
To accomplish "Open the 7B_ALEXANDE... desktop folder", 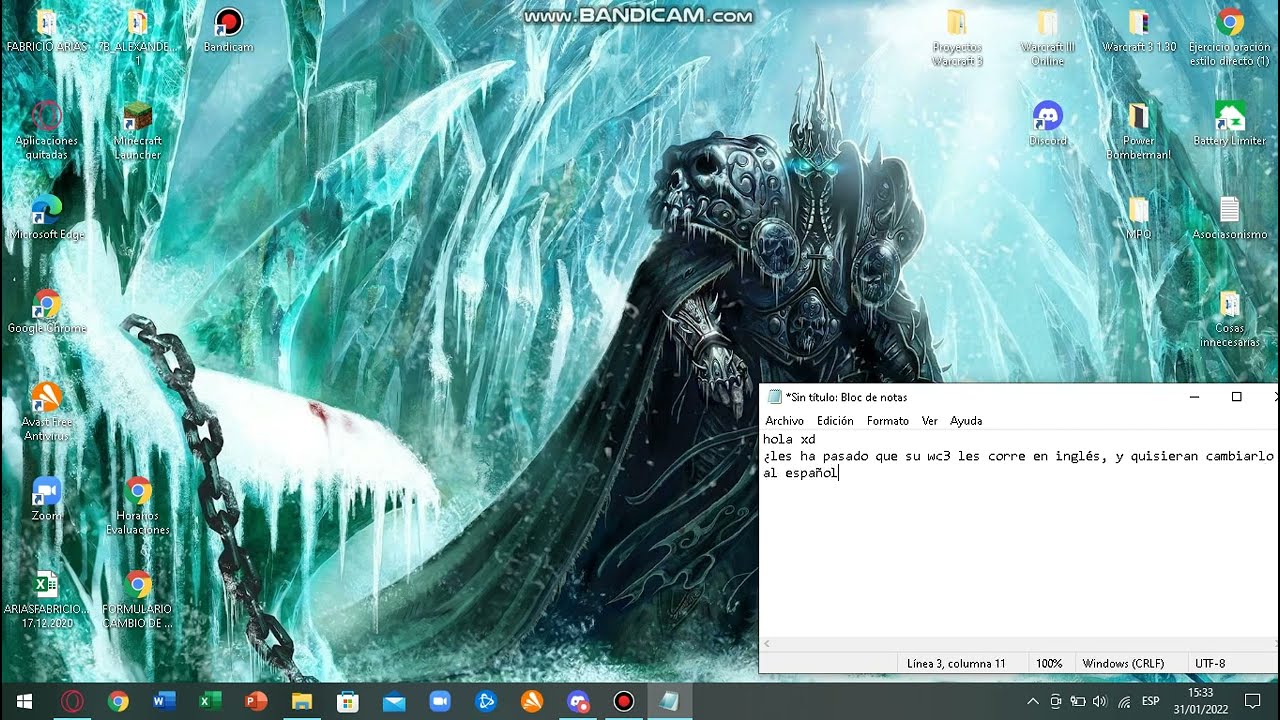I will [138, 36].
